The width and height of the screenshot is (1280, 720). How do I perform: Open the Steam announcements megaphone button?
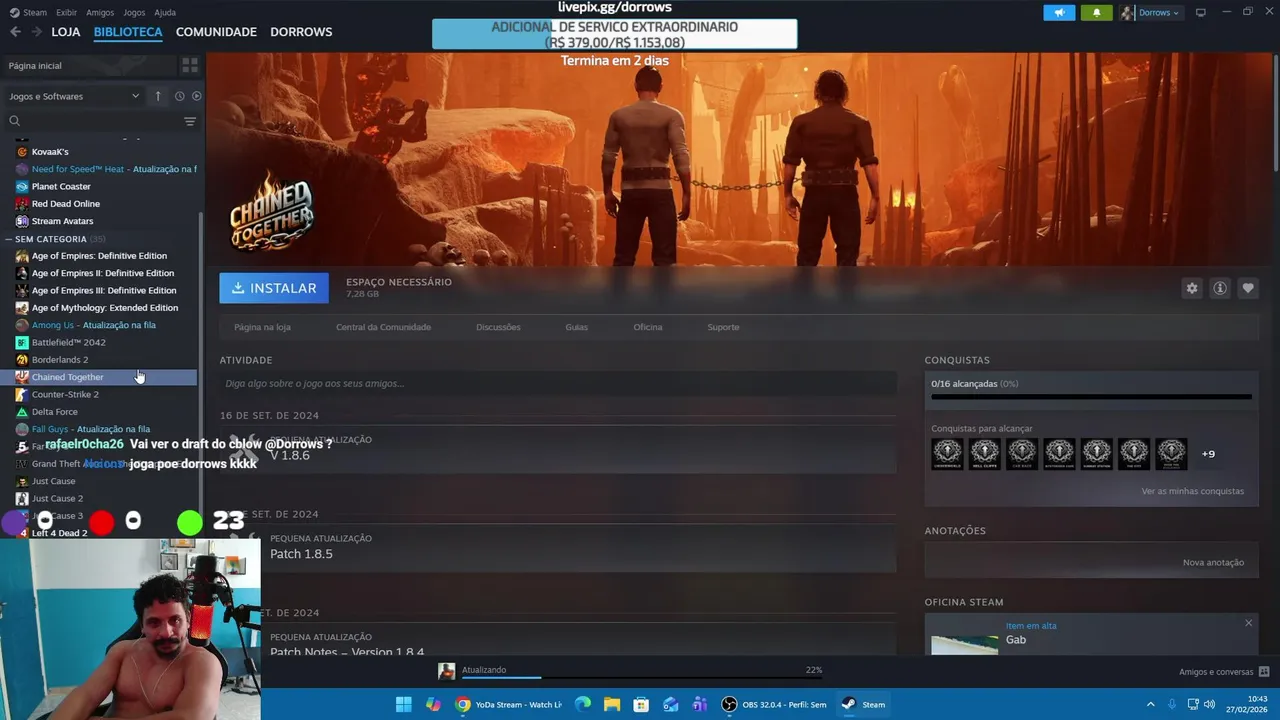pyautogui.click(x=1059, y=13)
